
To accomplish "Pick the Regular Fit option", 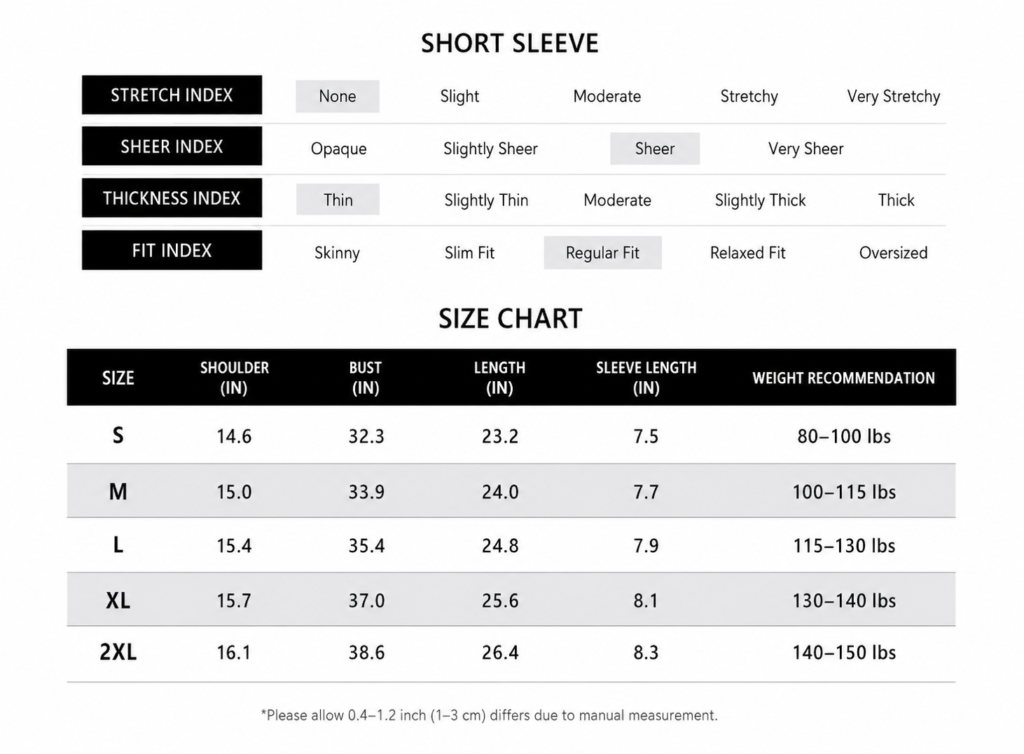I will tap(602, 253).
